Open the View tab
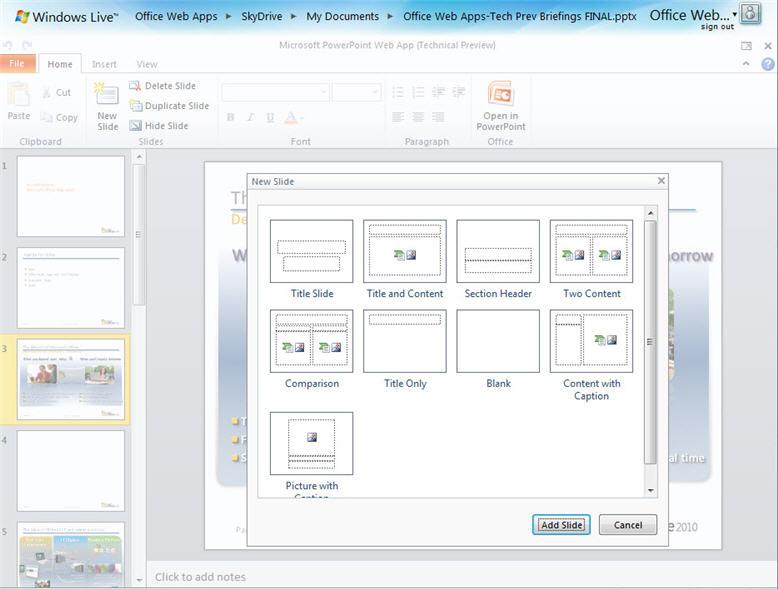Image resolution: width=778 pixels, height=589 pixels. coord(147,64)
